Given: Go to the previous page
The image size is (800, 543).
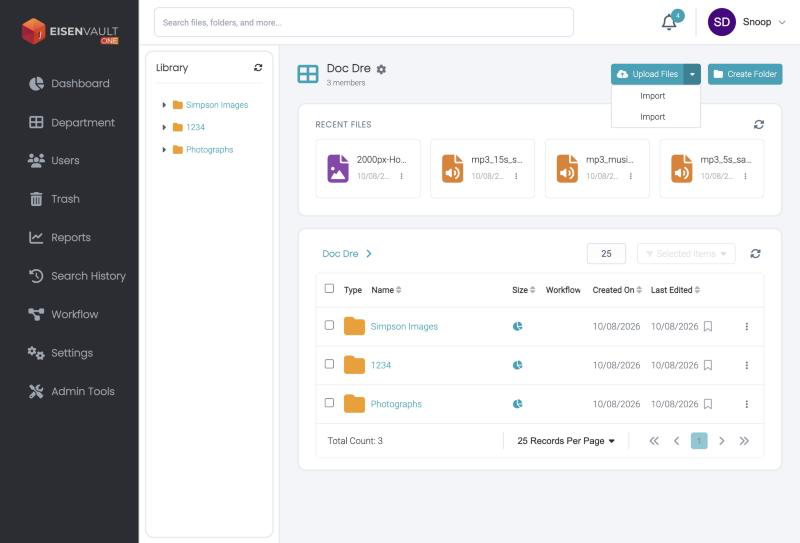Looking at the screenshot, I should coord(677,441).
